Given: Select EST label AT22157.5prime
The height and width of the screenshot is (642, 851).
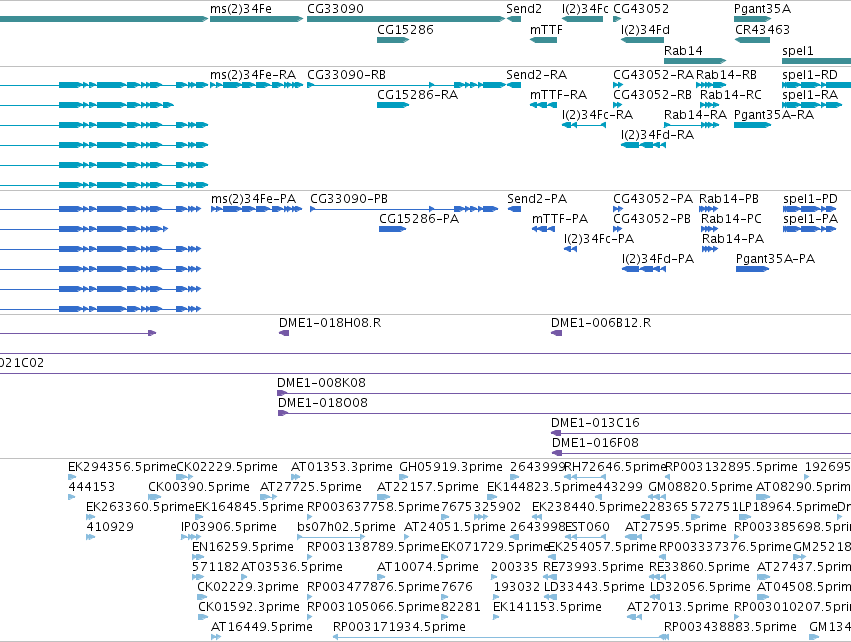Looking at the screenshot, I should 428,486.
